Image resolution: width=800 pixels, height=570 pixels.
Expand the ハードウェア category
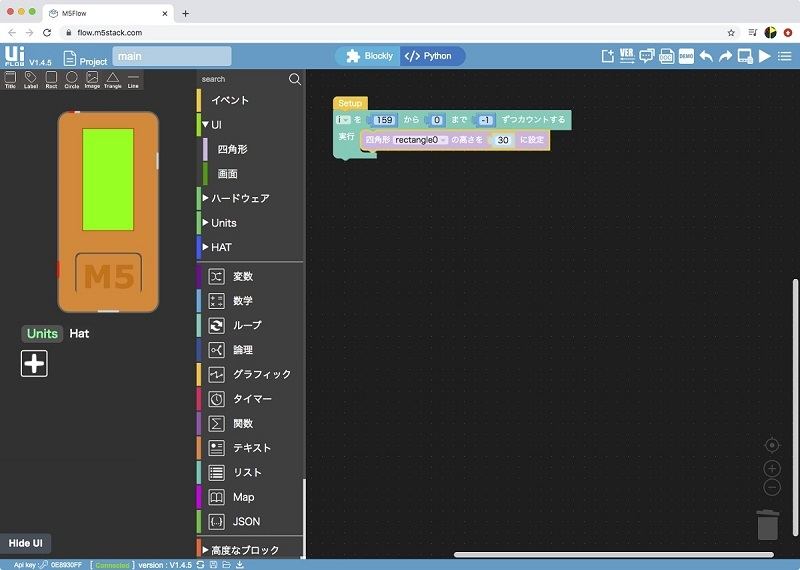click(x=239, y=198)
